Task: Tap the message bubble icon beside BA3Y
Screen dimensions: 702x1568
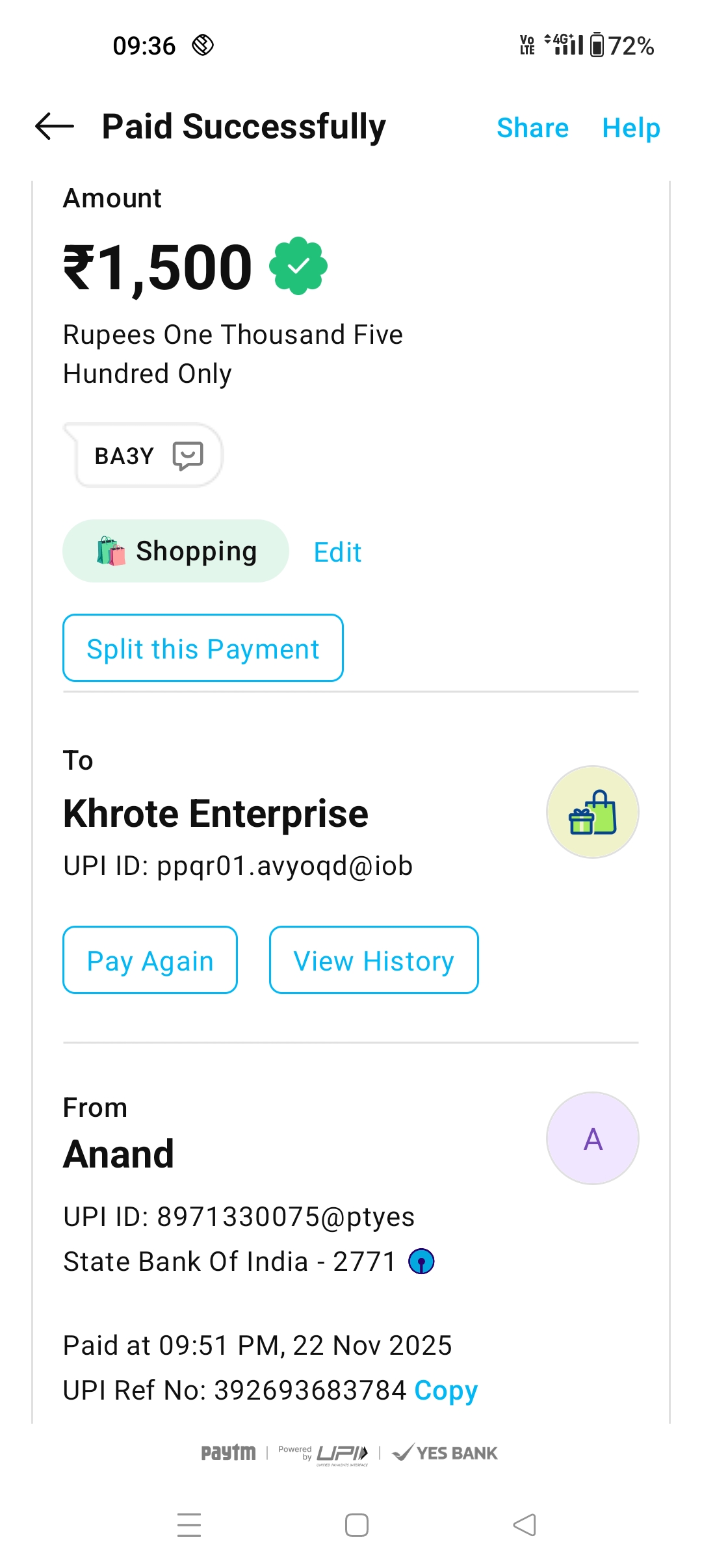Action: pyautogui.click(x=188, y=456)
